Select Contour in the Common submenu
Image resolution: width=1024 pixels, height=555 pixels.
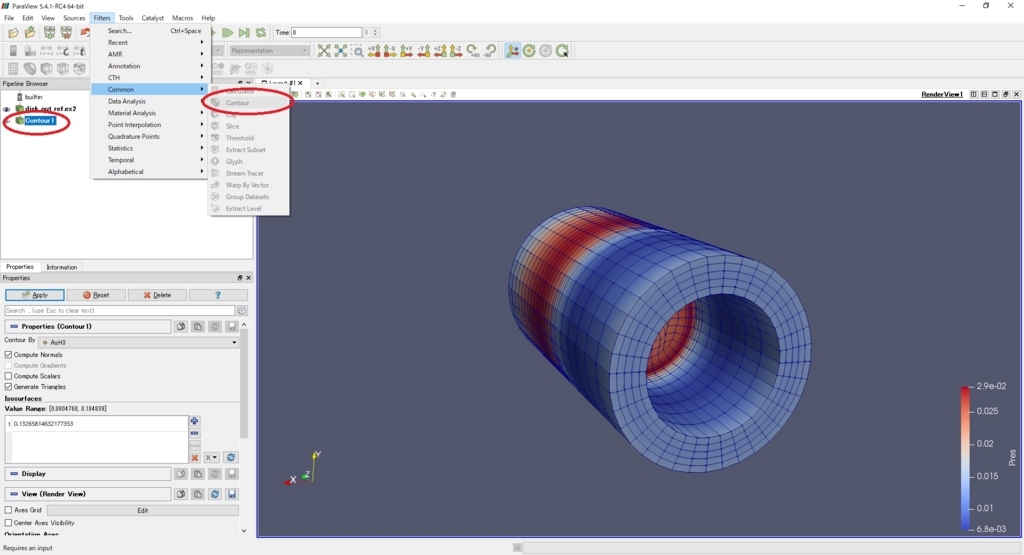(x=249, y=103)
